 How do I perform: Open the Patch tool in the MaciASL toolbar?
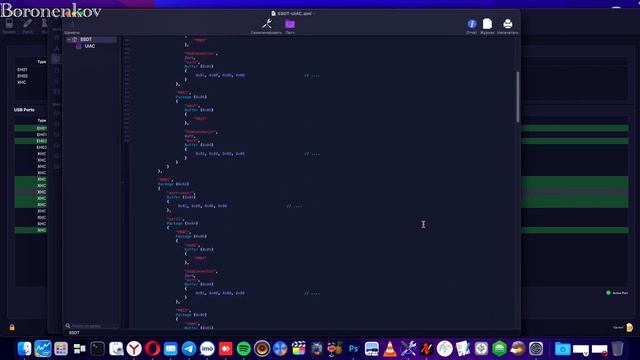click(290, 24)
